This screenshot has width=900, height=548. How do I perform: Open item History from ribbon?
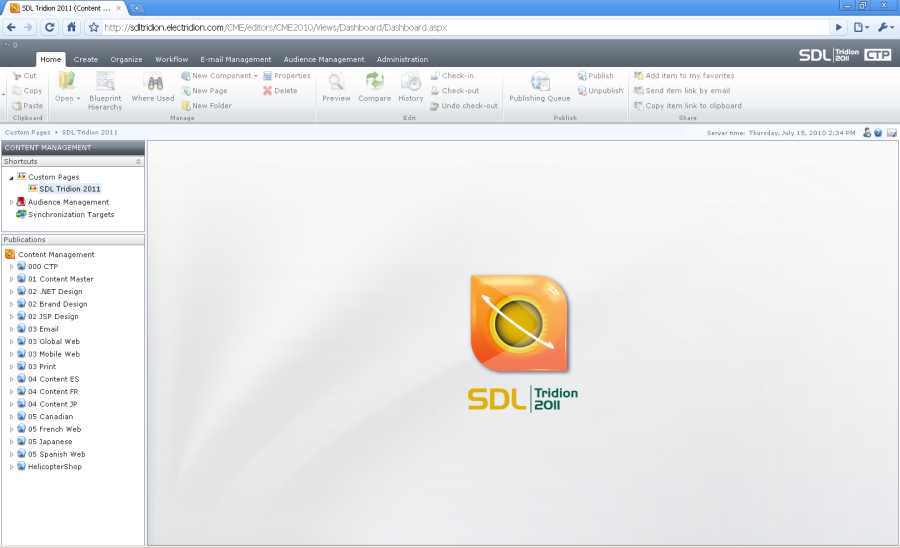(x=410, y=87)
